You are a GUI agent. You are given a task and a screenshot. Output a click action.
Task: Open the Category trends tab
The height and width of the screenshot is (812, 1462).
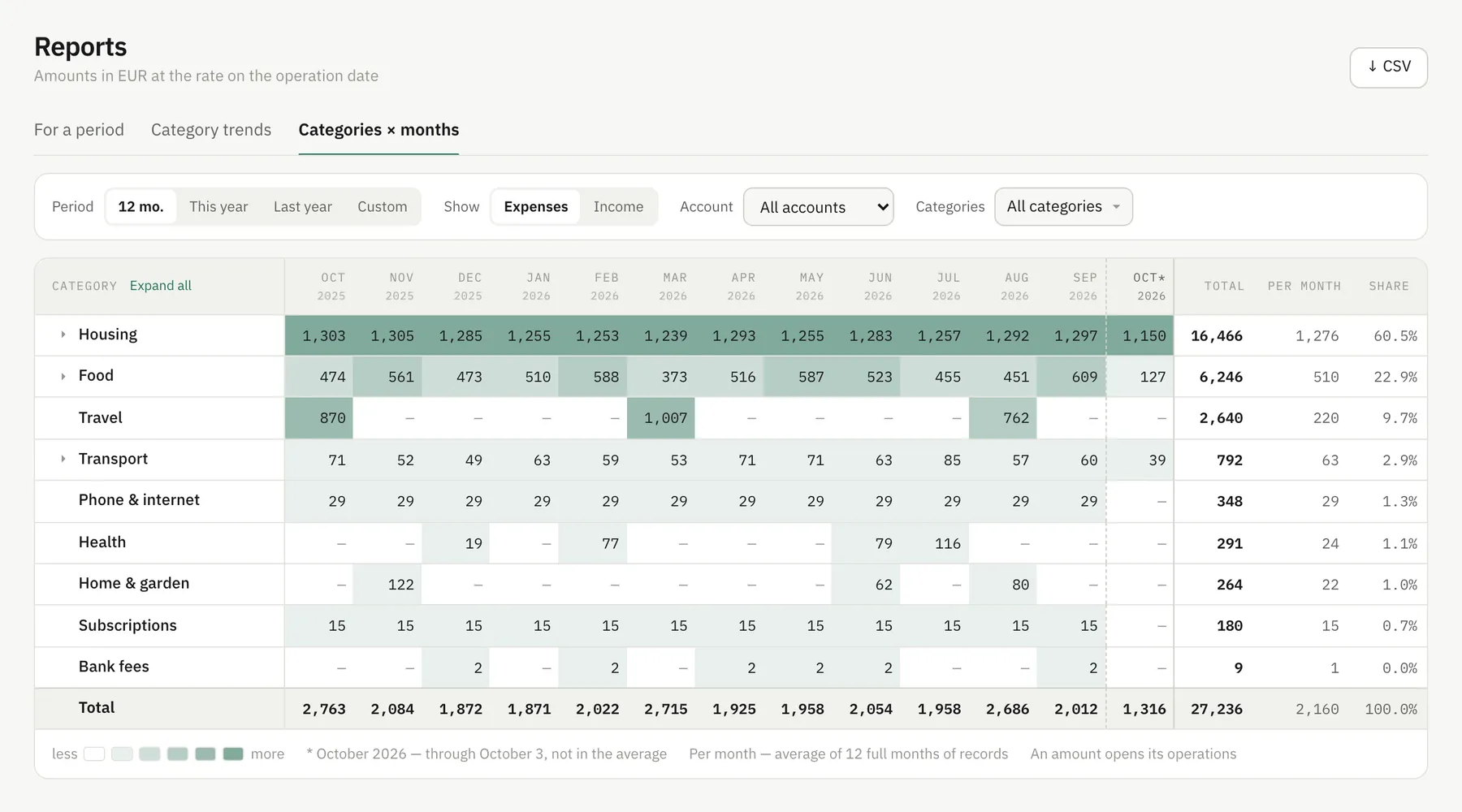point(211,130)
